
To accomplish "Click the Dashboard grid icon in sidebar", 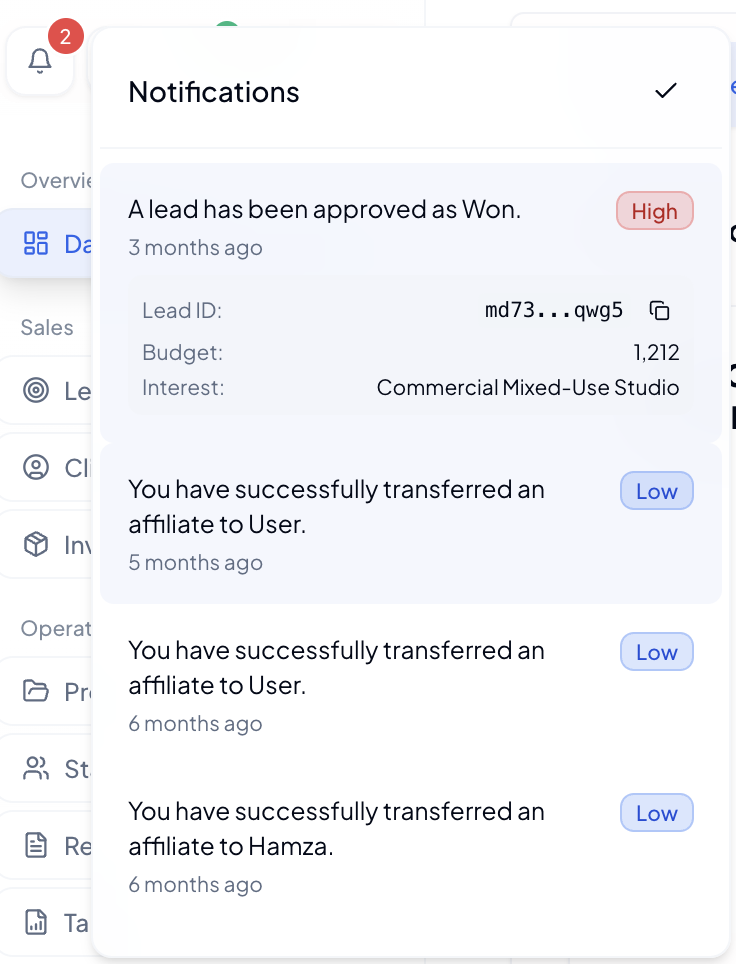I will 36,243.
